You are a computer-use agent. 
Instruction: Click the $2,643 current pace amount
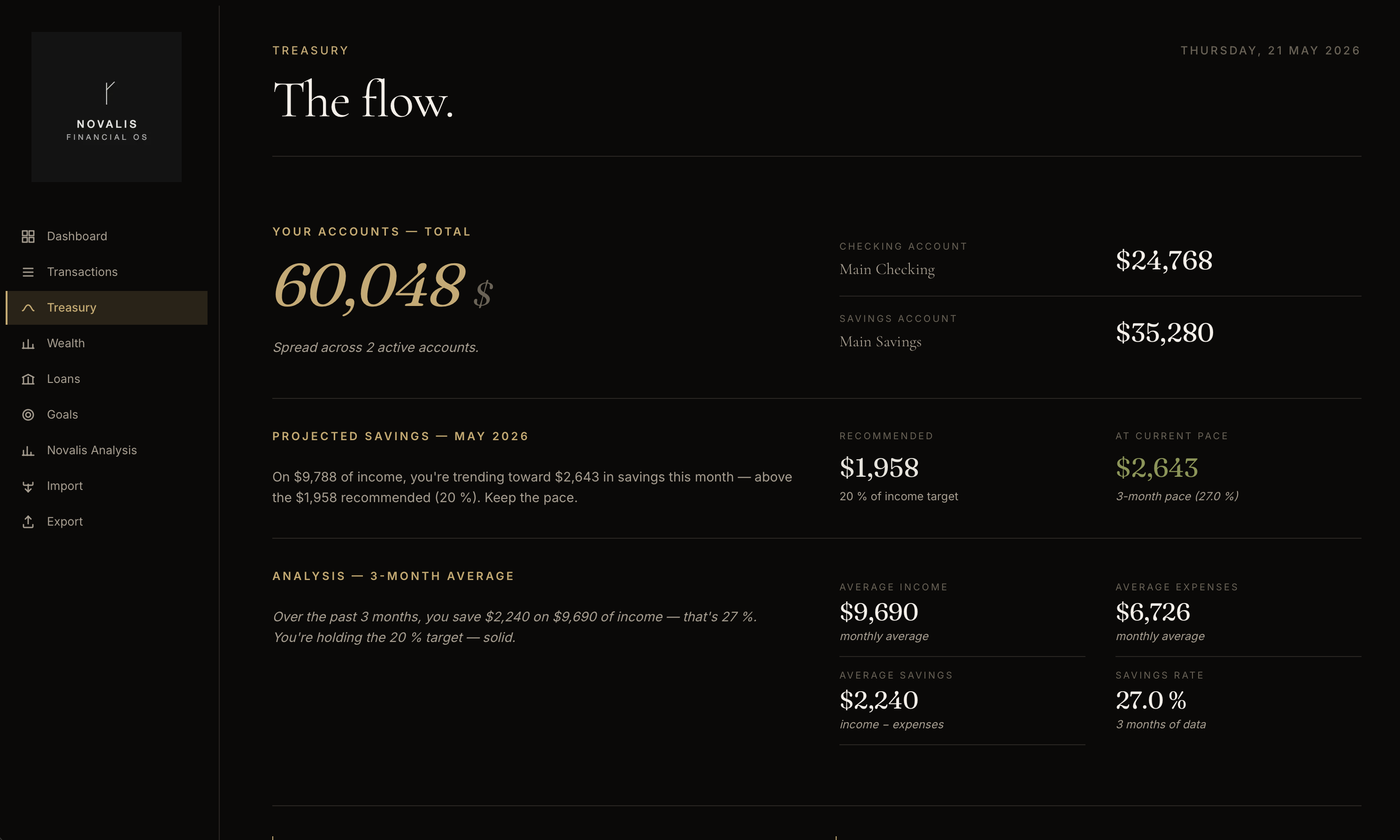click(1156, 467)
